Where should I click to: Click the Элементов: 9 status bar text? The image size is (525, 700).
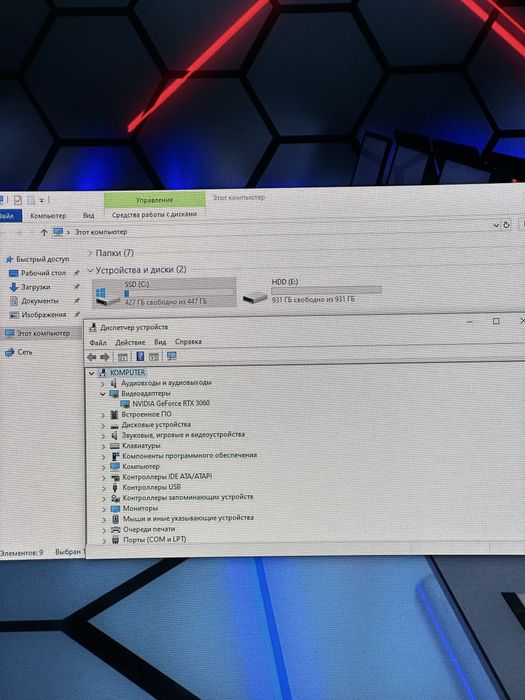tap(21, 553)
